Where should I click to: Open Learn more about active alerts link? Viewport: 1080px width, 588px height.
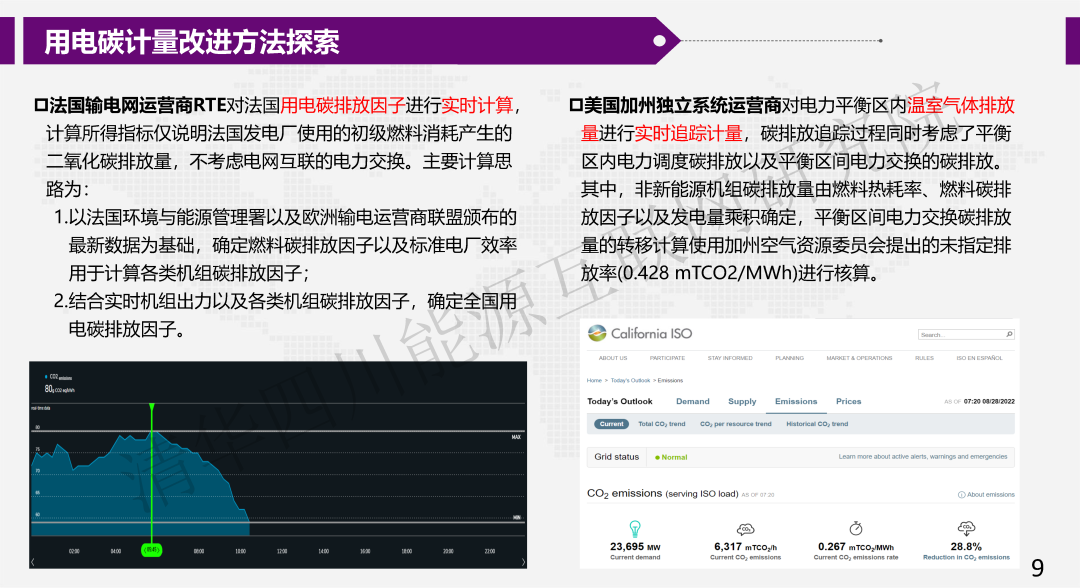(922, 456)
